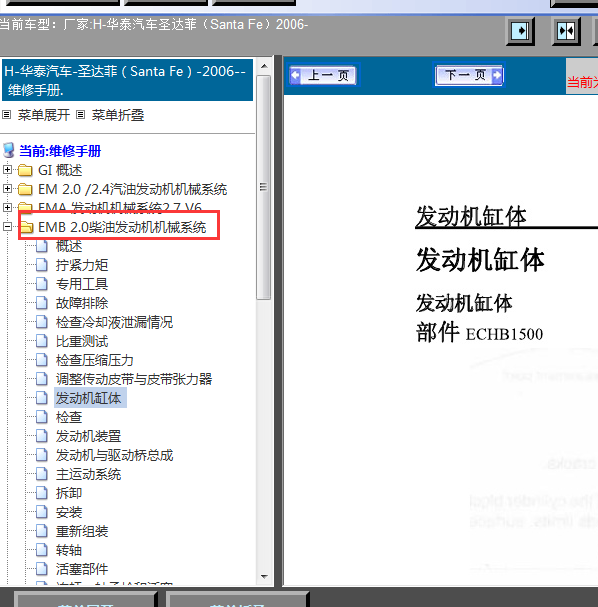Click document icon beside 重新组装
This screenshot has width=598, height=607.
(x=41, y=532)
